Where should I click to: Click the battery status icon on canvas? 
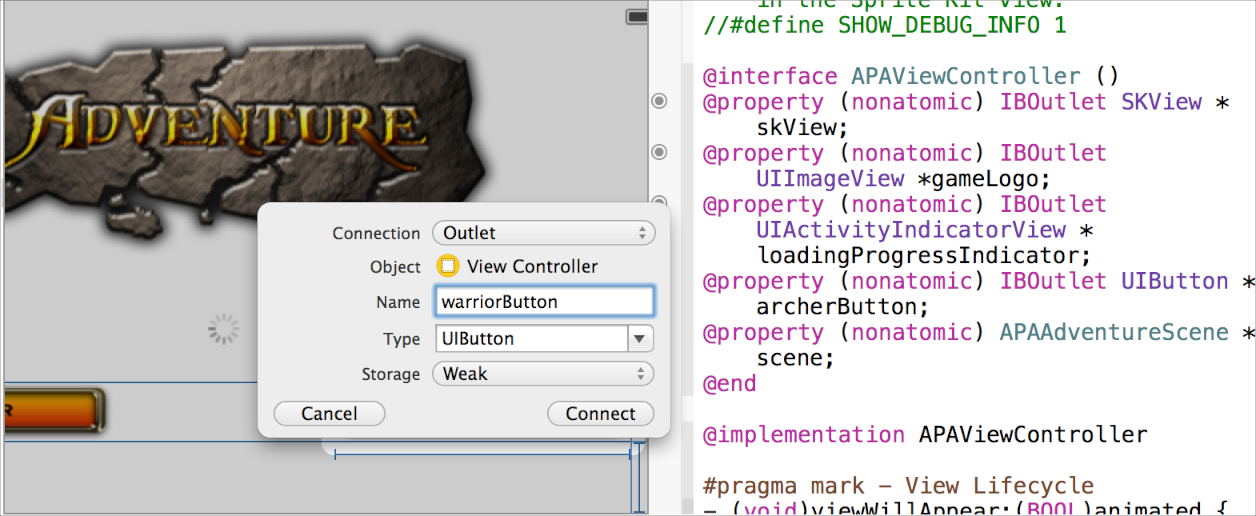pos(636,16)
